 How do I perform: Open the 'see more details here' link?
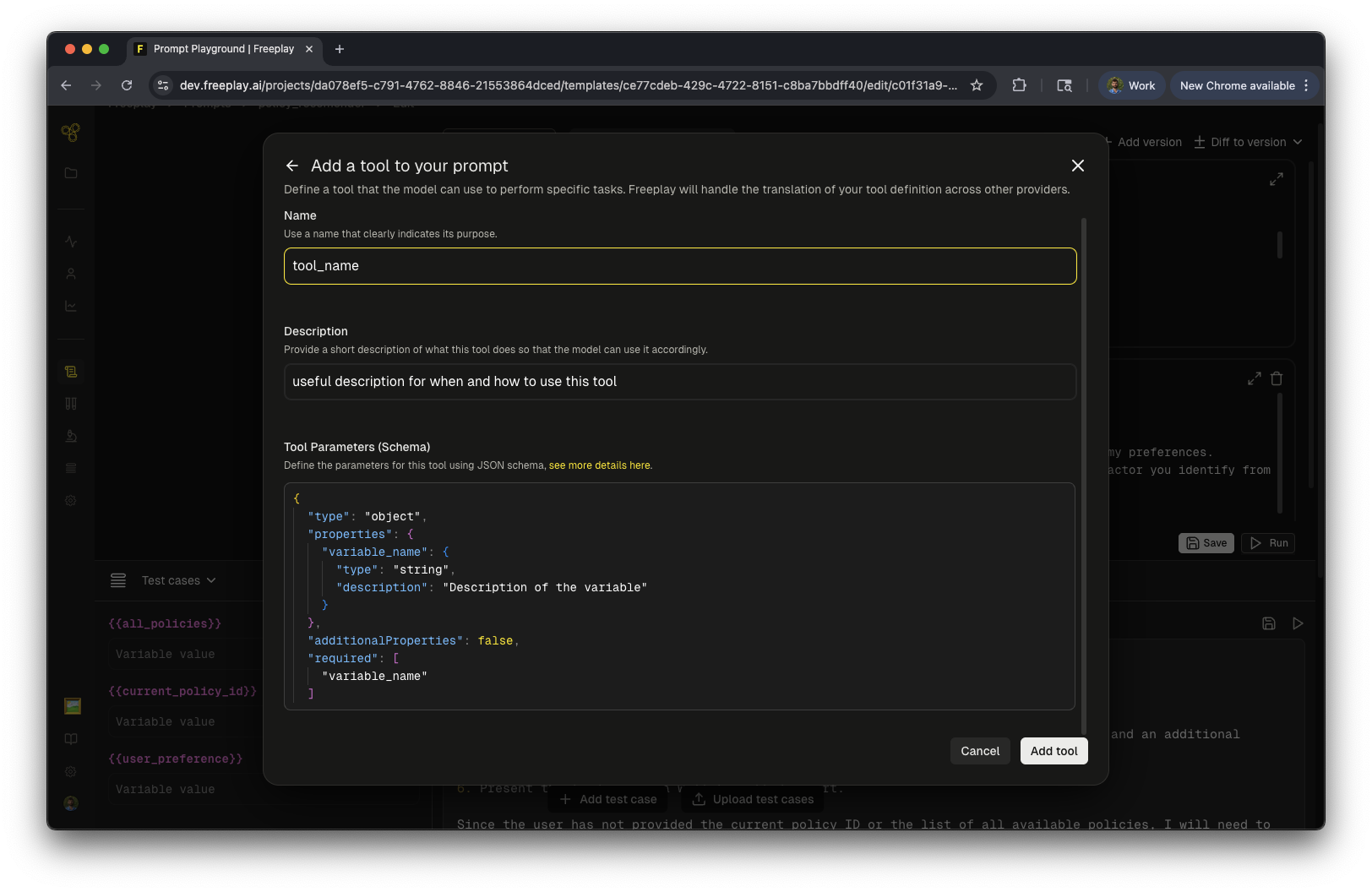coord(600,465)
